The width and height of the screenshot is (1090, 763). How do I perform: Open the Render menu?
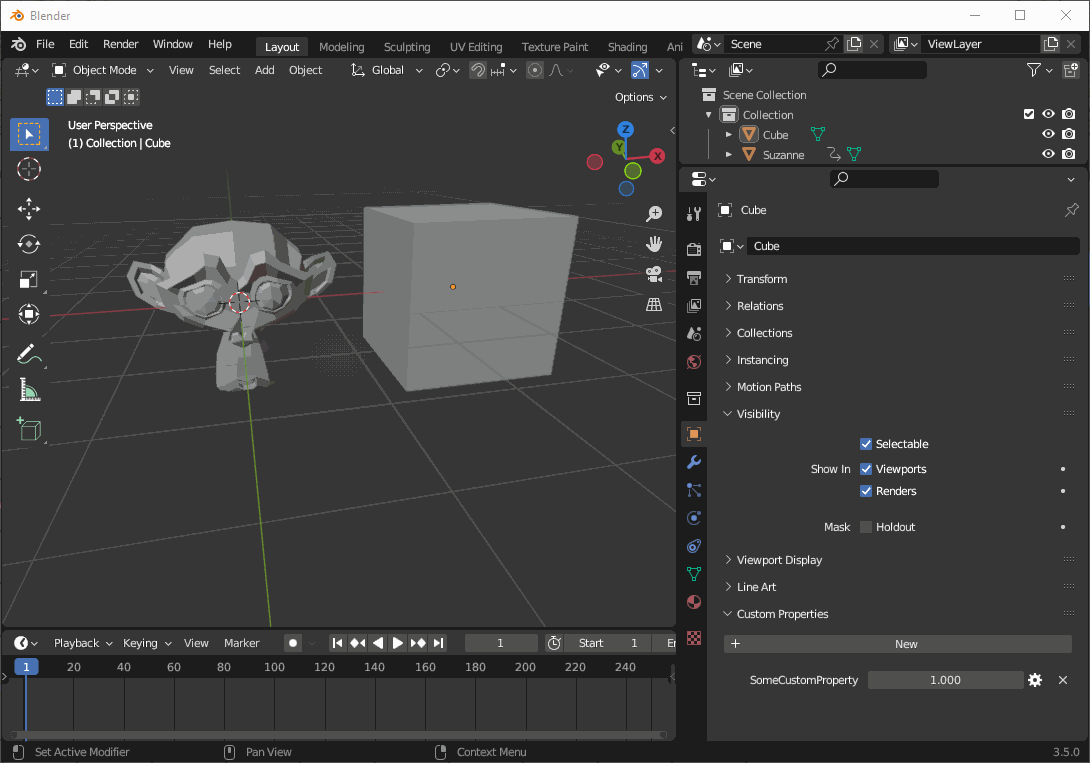(x=121, y=44)
